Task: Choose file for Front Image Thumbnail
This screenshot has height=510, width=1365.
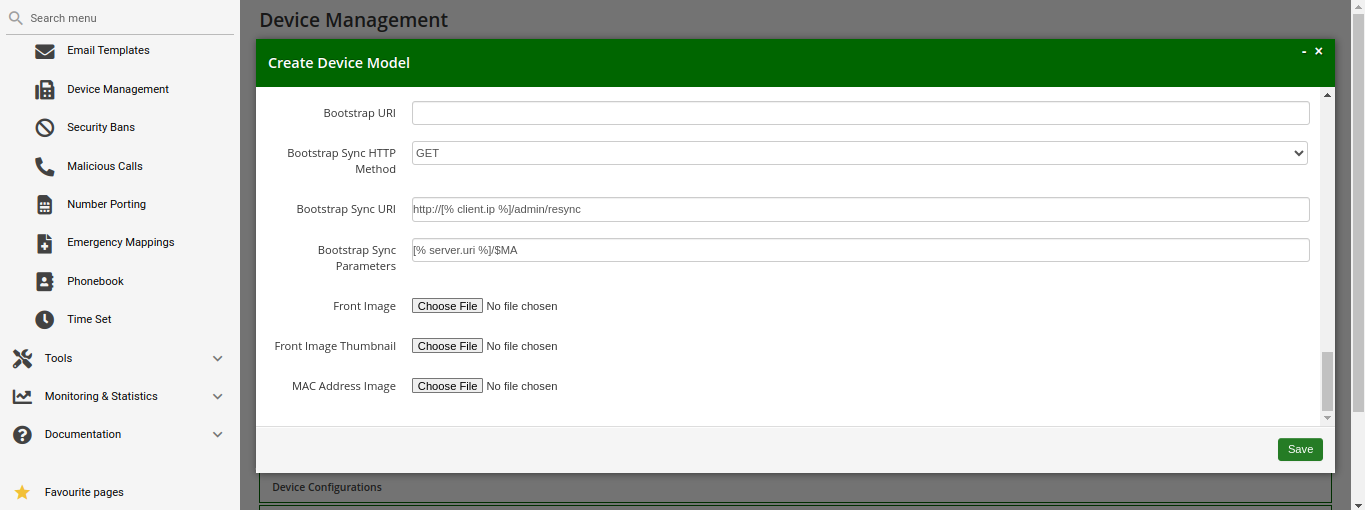Action: [447, 346]
